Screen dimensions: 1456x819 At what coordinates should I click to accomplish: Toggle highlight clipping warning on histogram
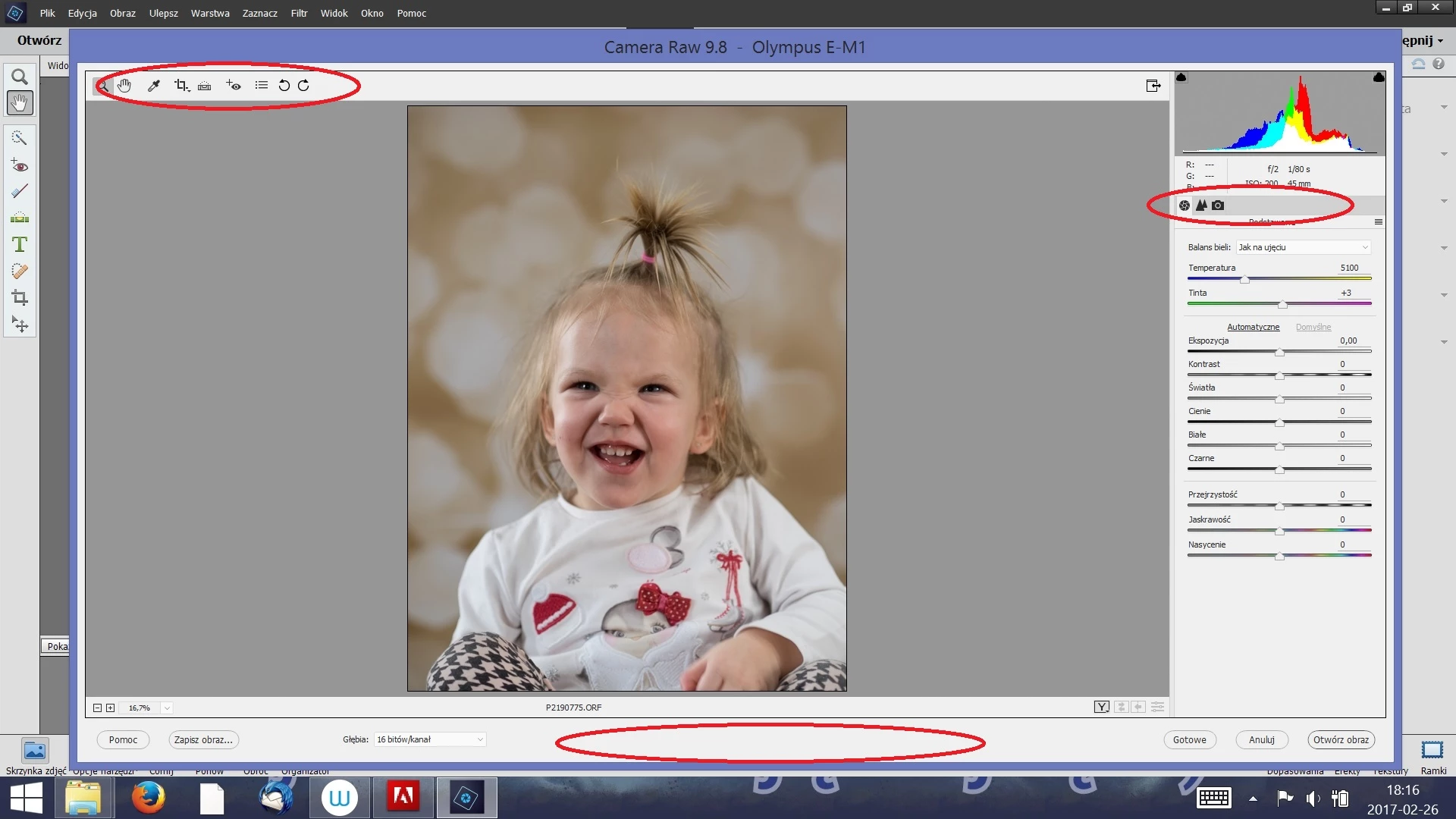(x=1379, y=77)
